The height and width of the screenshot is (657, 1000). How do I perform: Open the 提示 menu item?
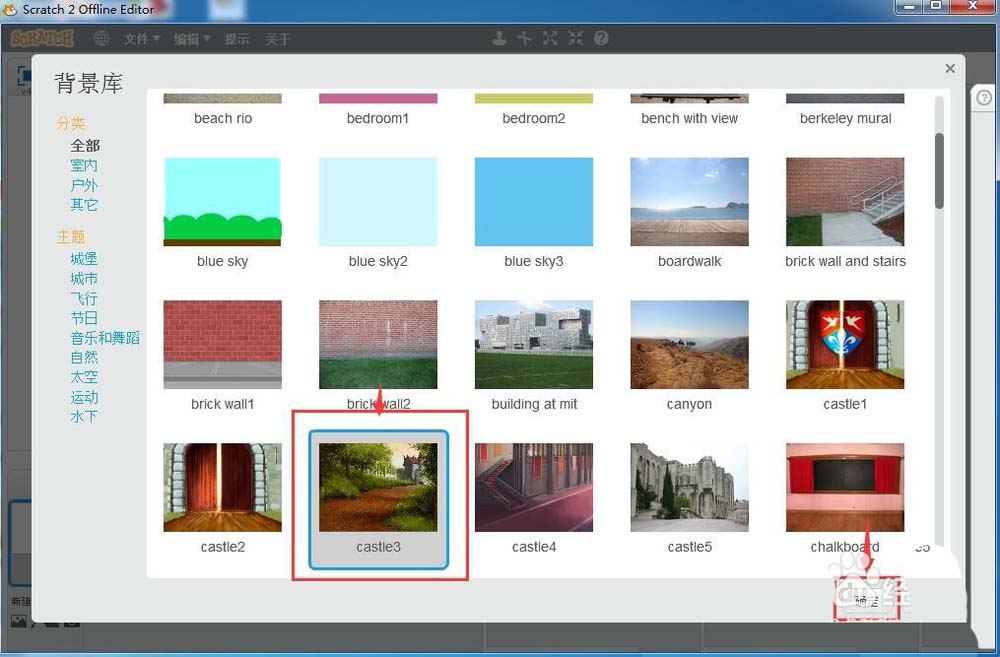click(237, 39)
